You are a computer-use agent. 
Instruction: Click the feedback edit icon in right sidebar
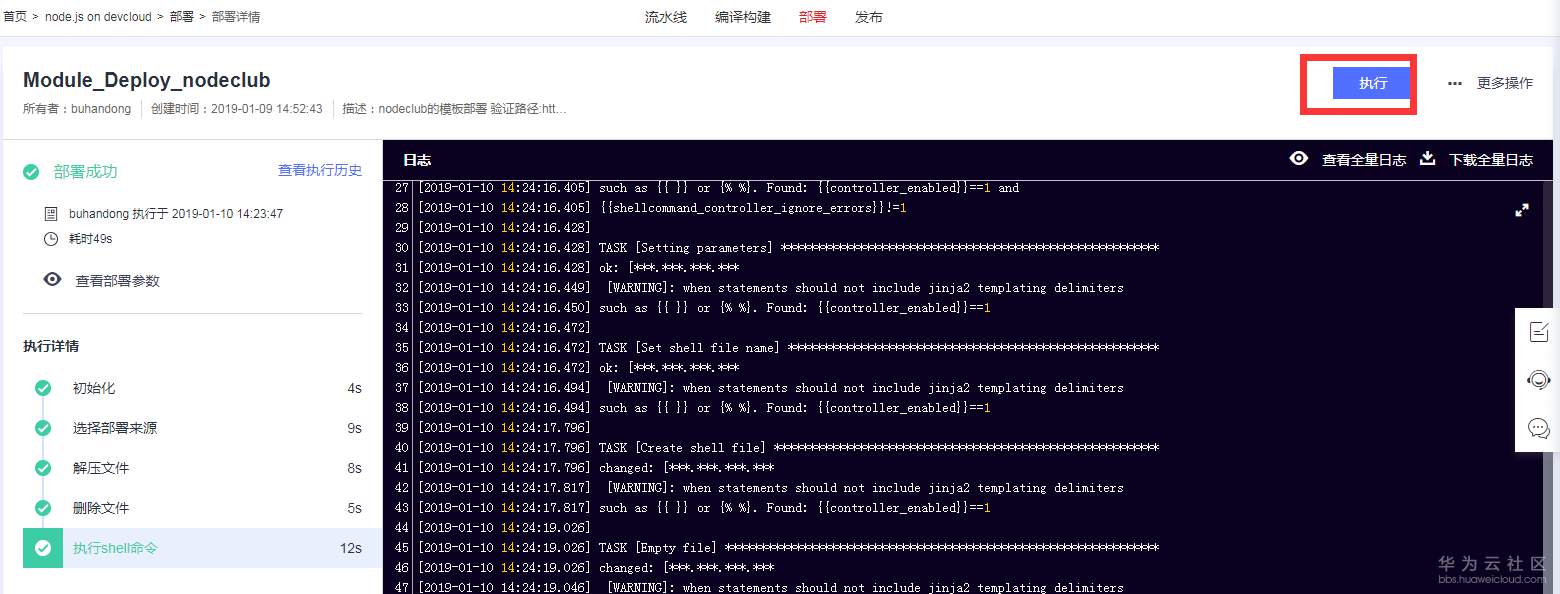pos(1541,331)
